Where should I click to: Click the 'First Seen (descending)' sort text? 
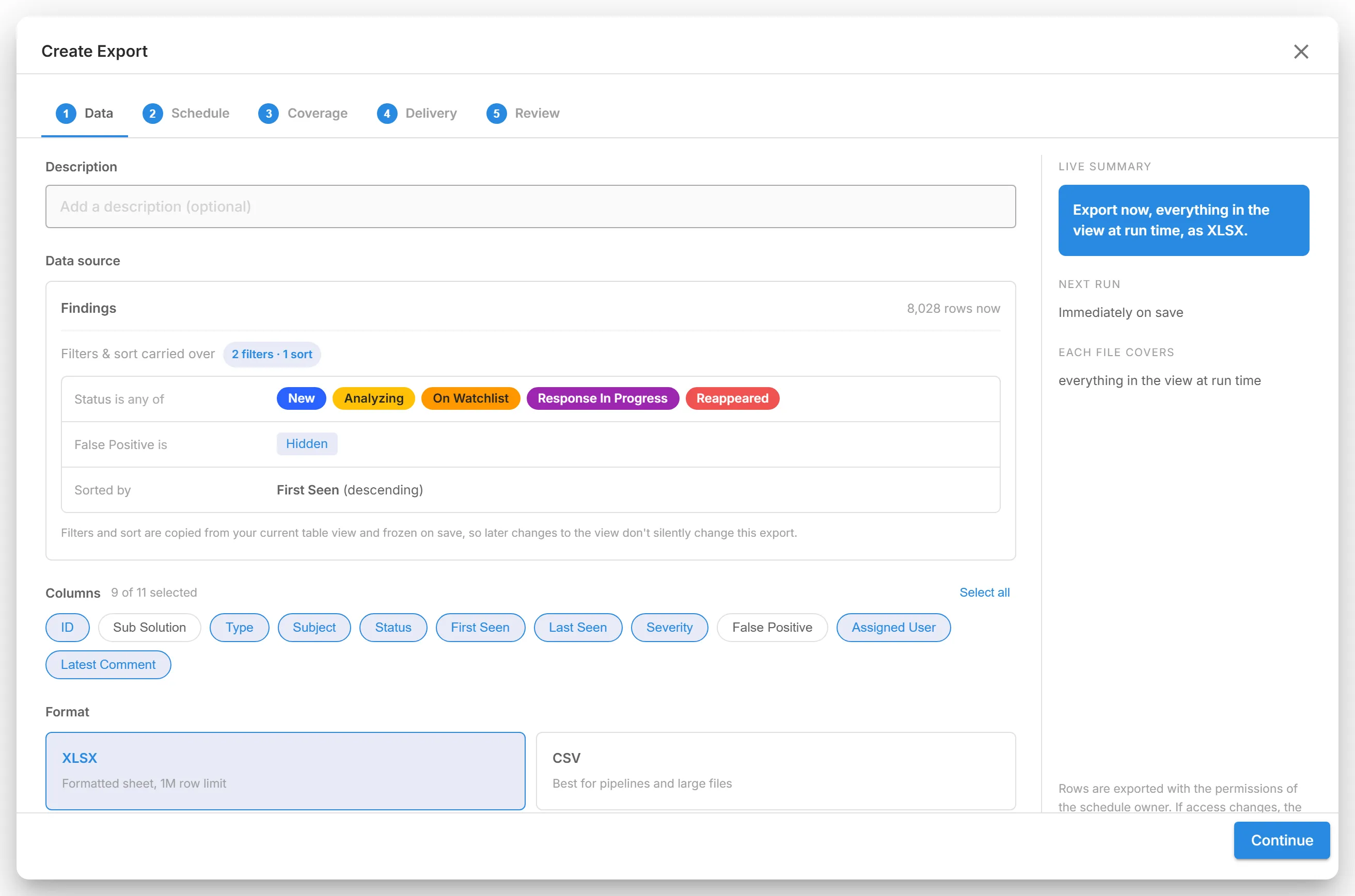(x=349, y=490)
